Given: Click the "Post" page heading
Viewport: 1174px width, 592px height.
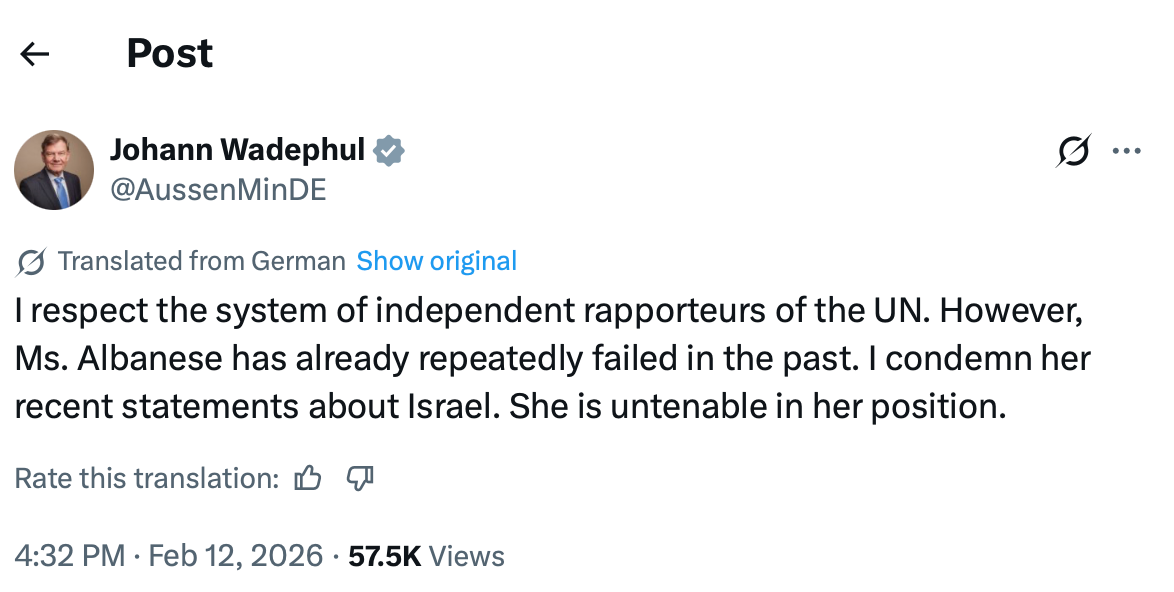Looking at the screenshot, I should pyautogui.click(x=170, y=54).
